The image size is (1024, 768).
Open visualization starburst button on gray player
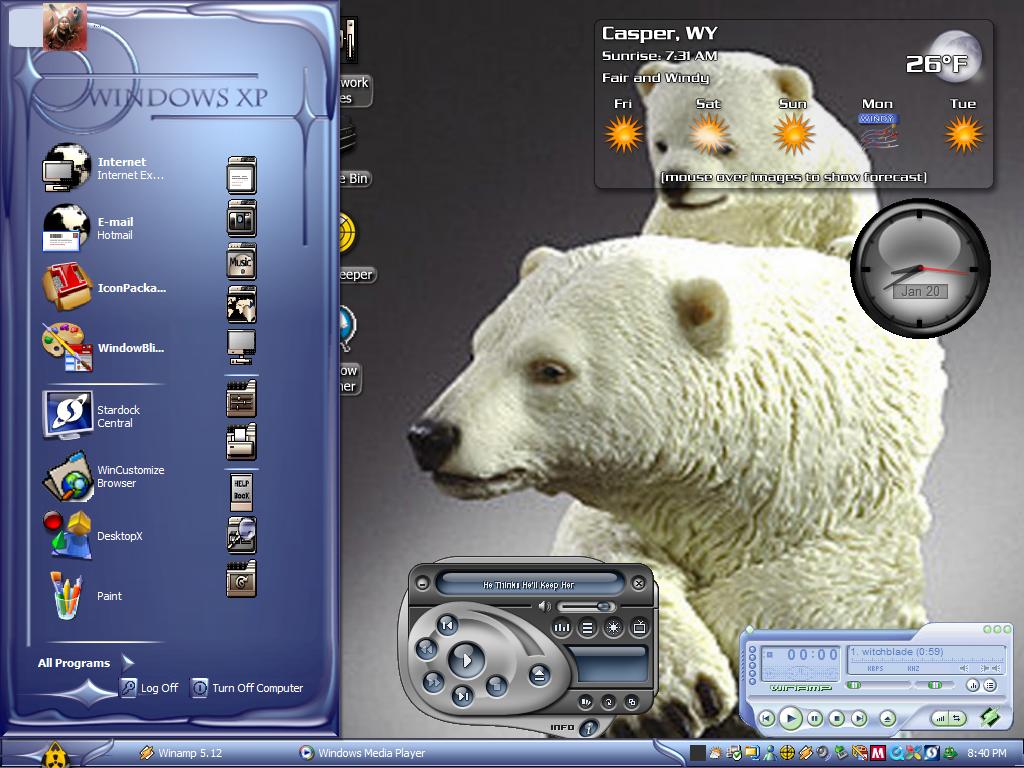[613, 628]
